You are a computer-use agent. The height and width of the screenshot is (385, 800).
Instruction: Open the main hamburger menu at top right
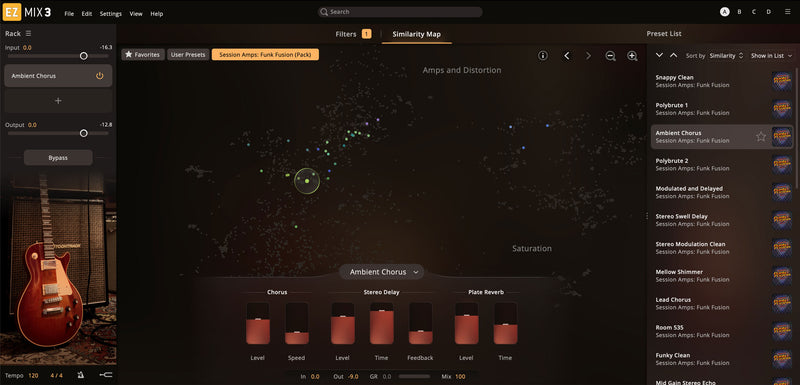[788, 12]
